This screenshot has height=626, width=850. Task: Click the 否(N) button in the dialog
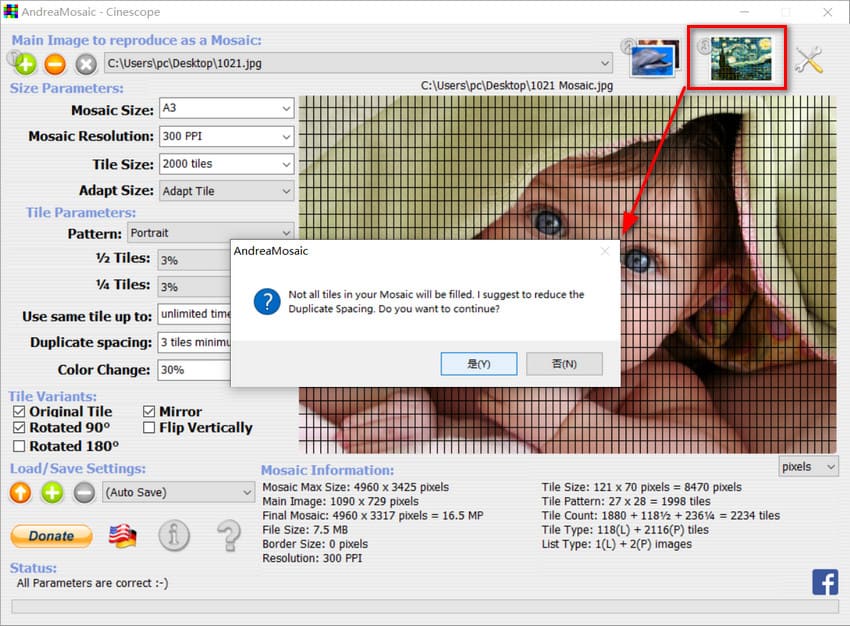564,364
